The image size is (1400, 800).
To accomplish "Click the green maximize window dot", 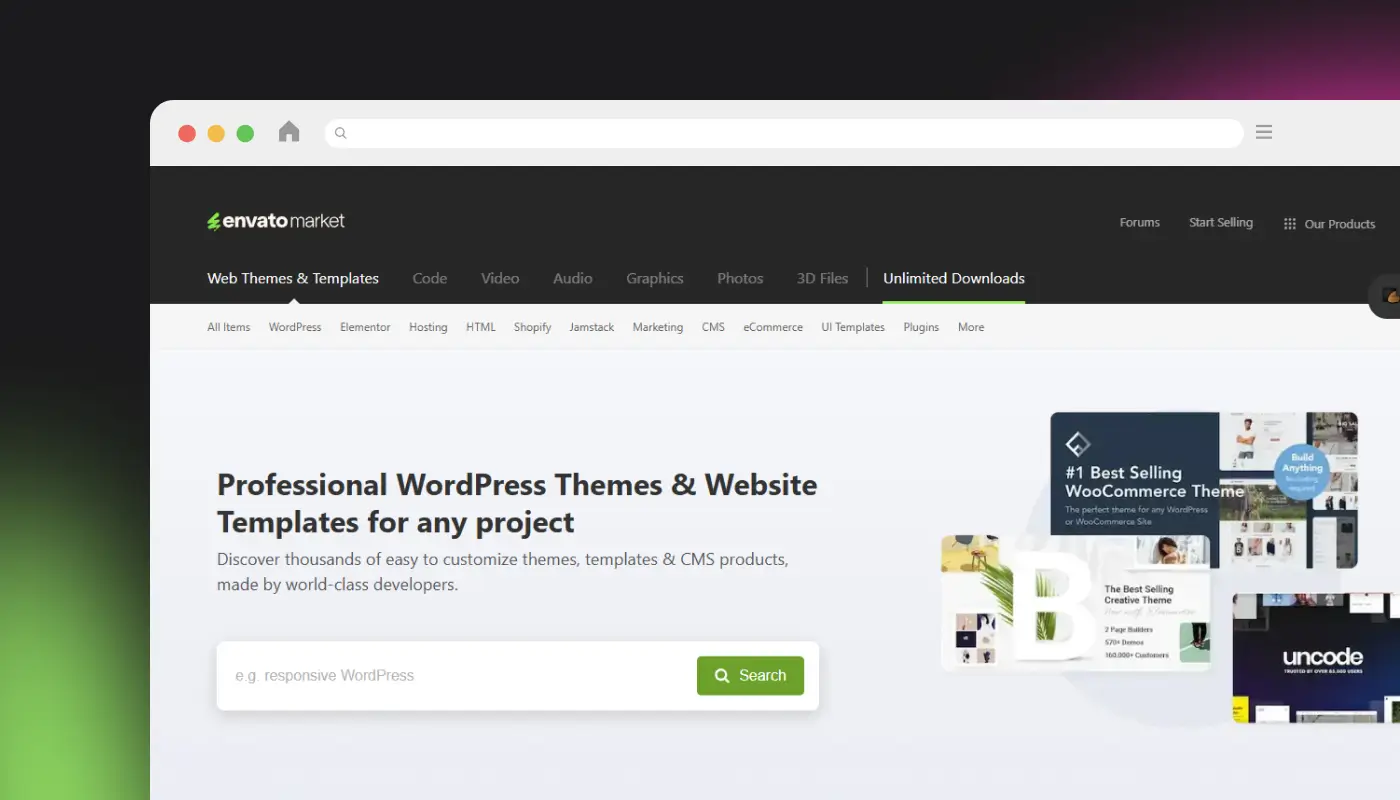I will 245,133.
